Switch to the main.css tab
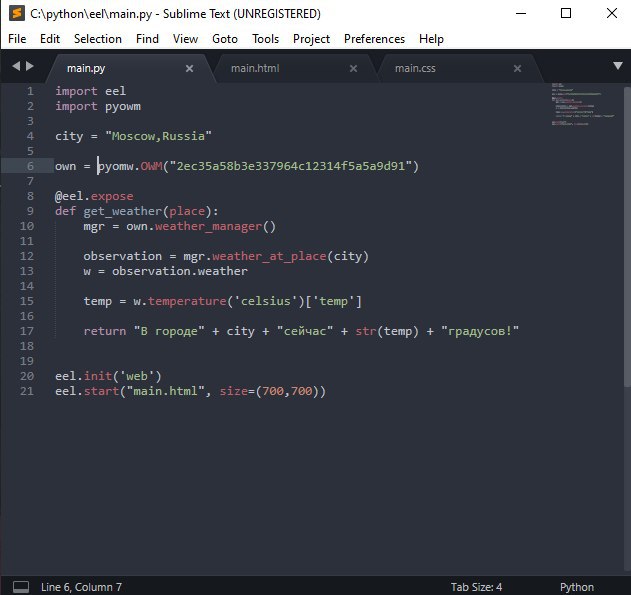The image size is (631, 595). tap(415, 68)
